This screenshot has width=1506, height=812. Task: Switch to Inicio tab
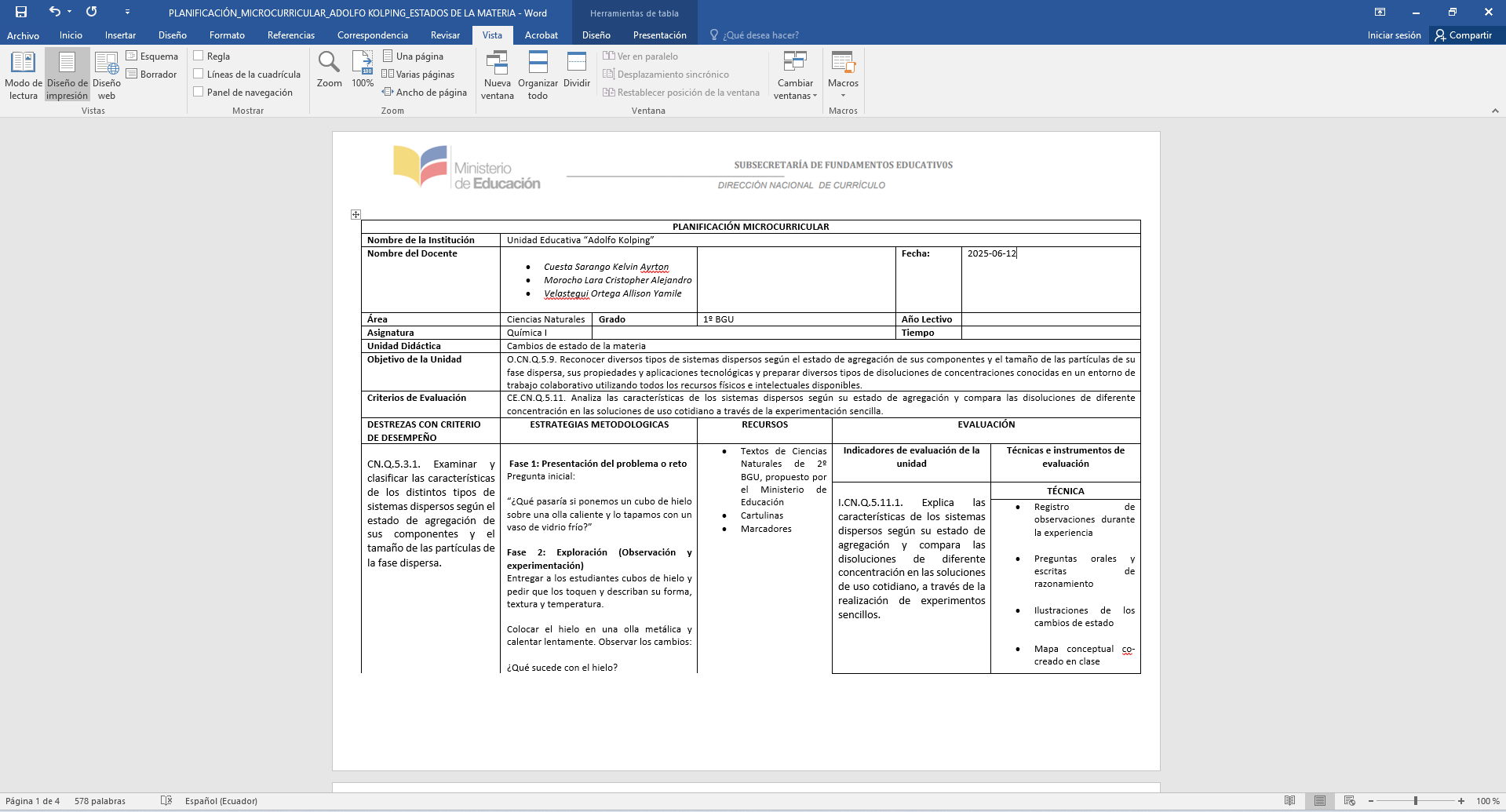pyautogui.click(x=71, y=35)
